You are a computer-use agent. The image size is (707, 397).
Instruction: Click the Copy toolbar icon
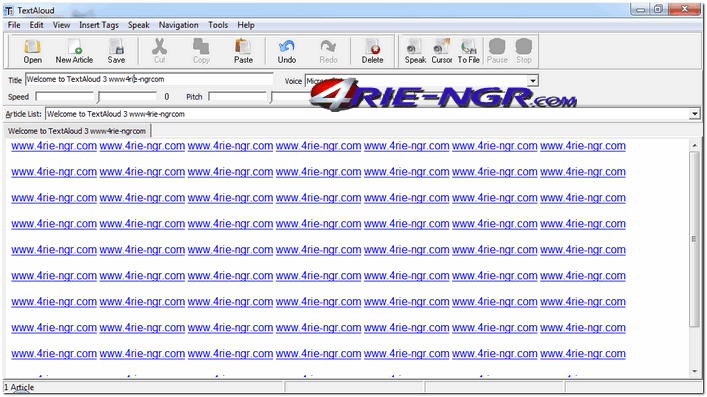(x=201, y=51)
